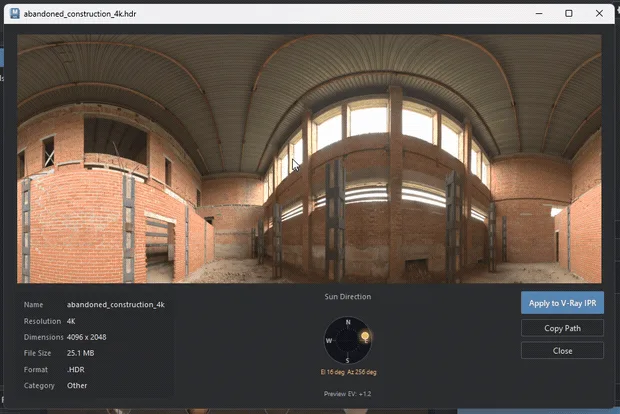Click the File Size field label
620x414 pixels.
[x=37, y=353]
